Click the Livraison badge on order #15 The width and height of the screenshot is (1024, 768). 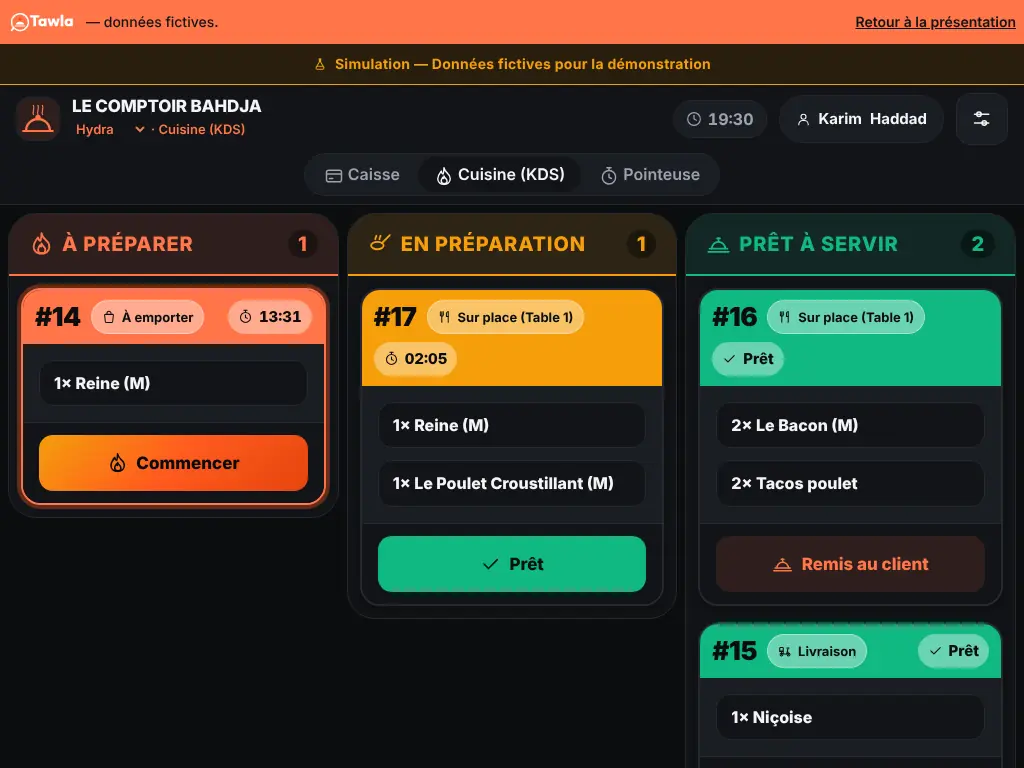817,651
